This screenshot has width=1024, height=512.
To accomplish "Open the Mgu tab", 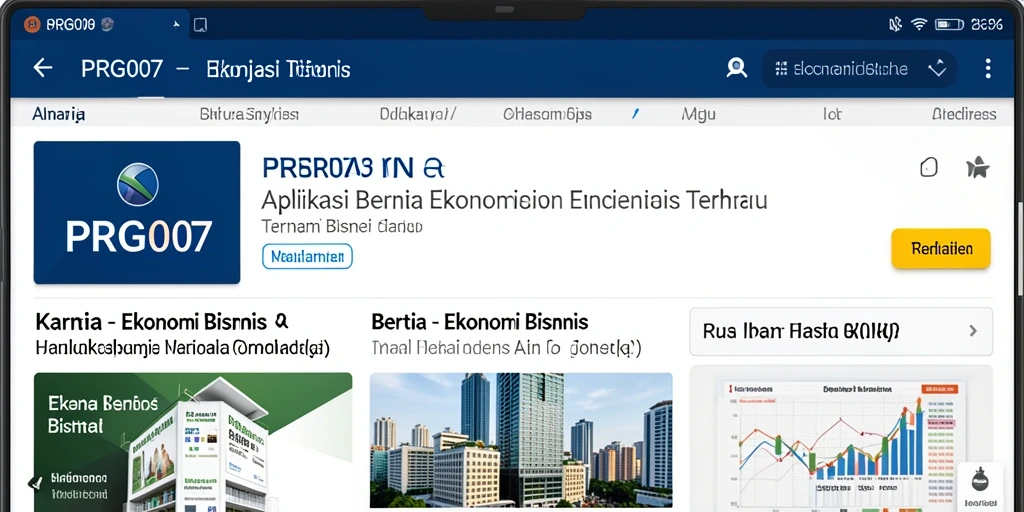I will 698,115.
